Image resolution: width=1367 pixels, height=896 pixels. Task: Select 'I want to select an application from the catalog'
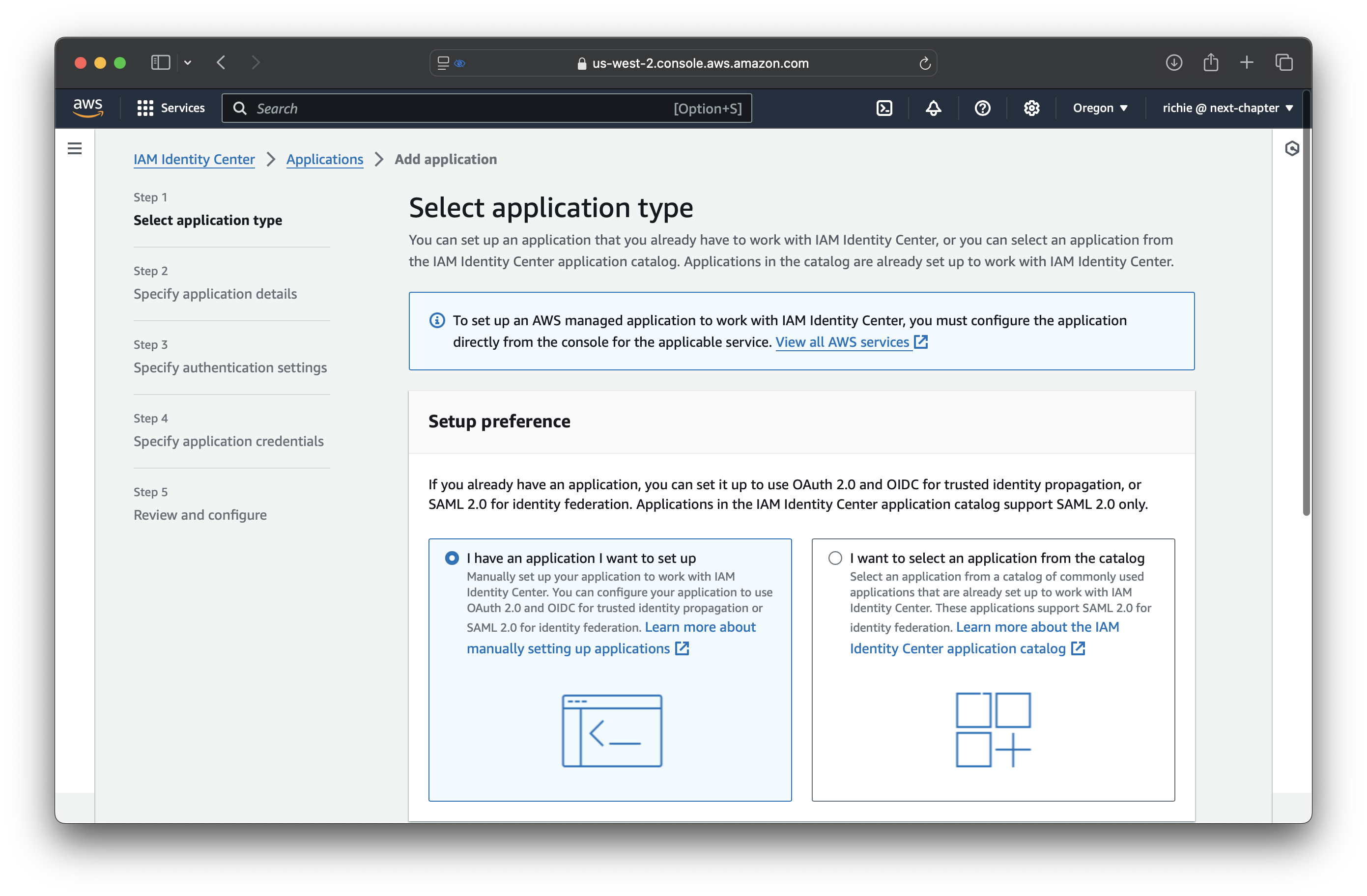point(835,558)
